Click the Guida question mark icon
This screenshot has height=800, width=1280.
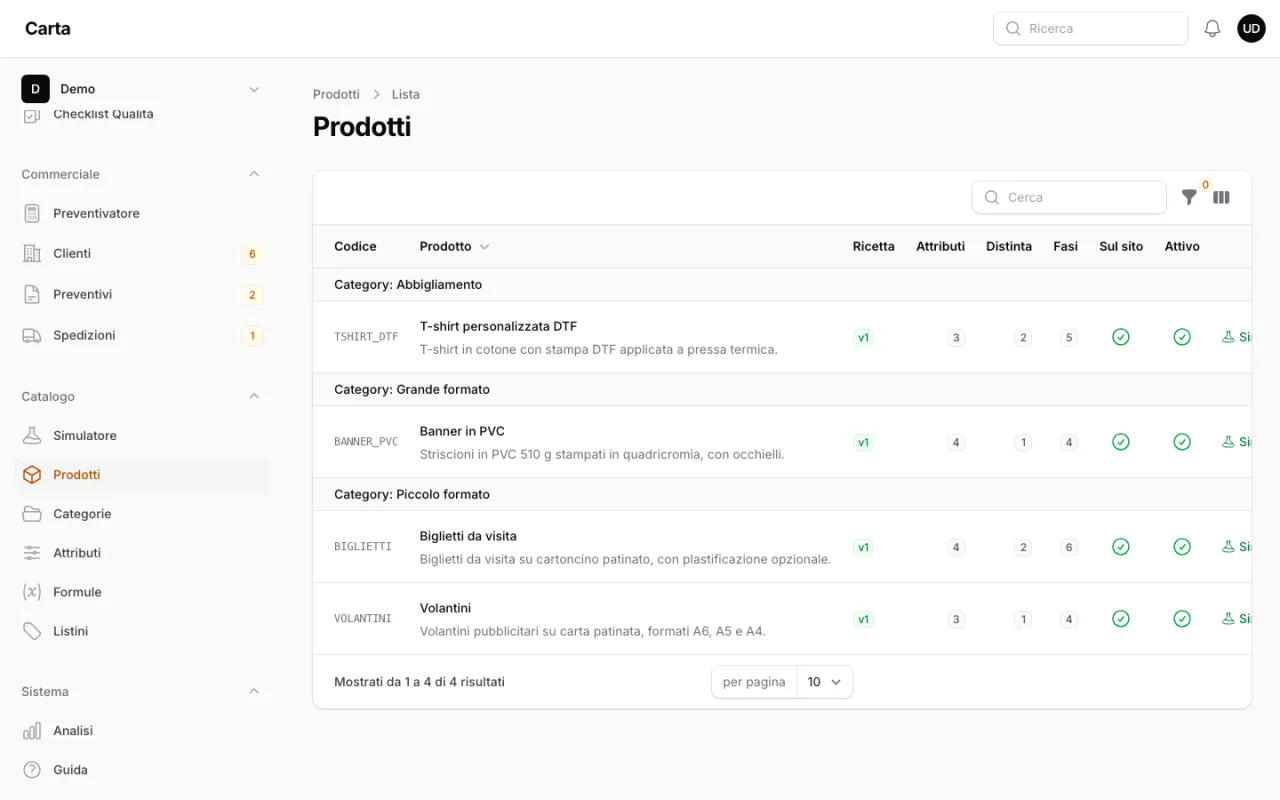32,770
